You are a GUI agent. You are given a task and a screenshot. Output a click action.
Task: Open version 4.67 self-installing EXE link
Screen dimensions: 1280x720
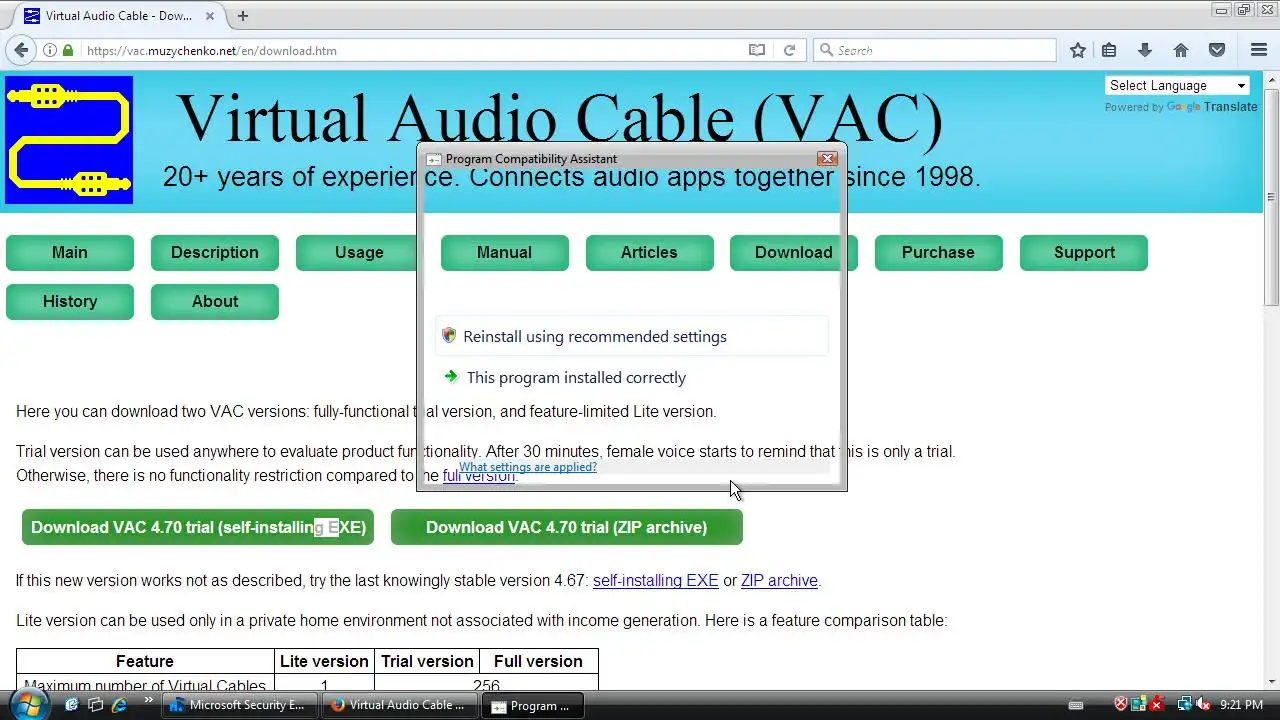pos(656,580)
